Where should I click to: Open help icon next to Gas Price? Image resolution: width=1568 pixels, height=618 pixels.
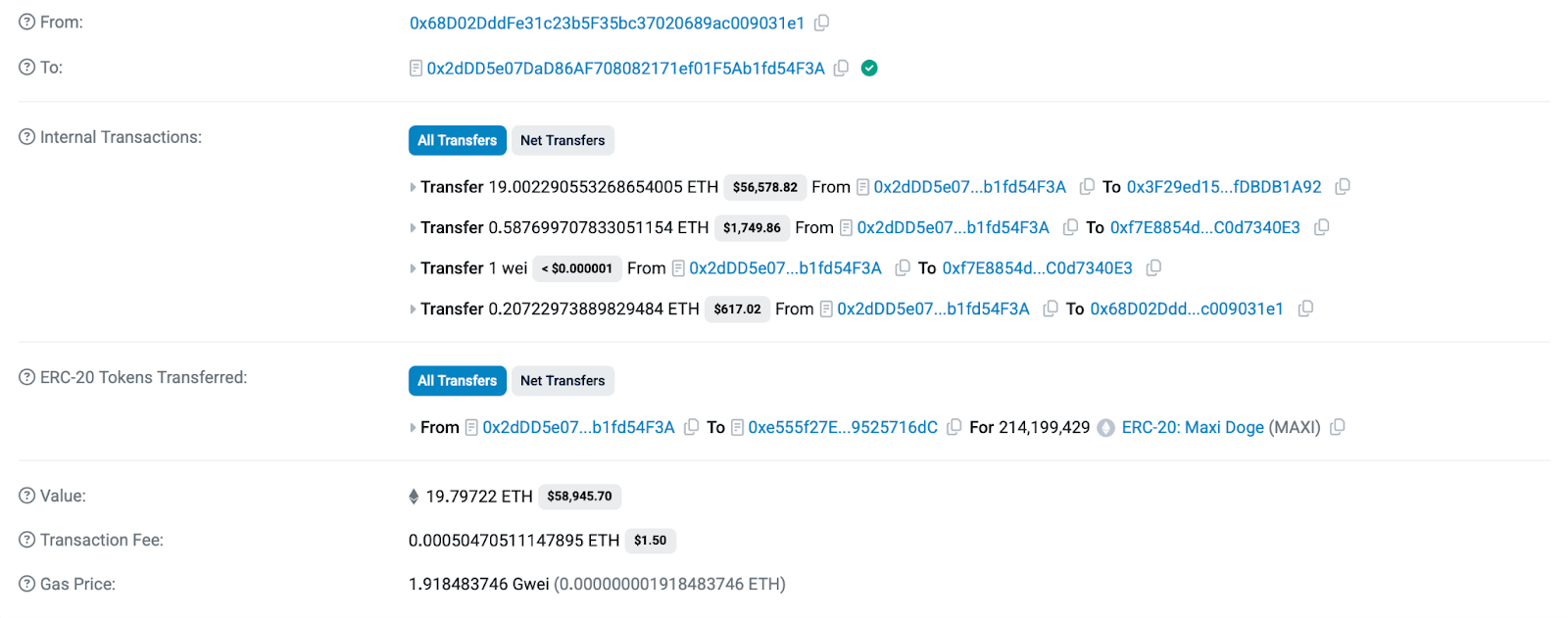(27, 584)
